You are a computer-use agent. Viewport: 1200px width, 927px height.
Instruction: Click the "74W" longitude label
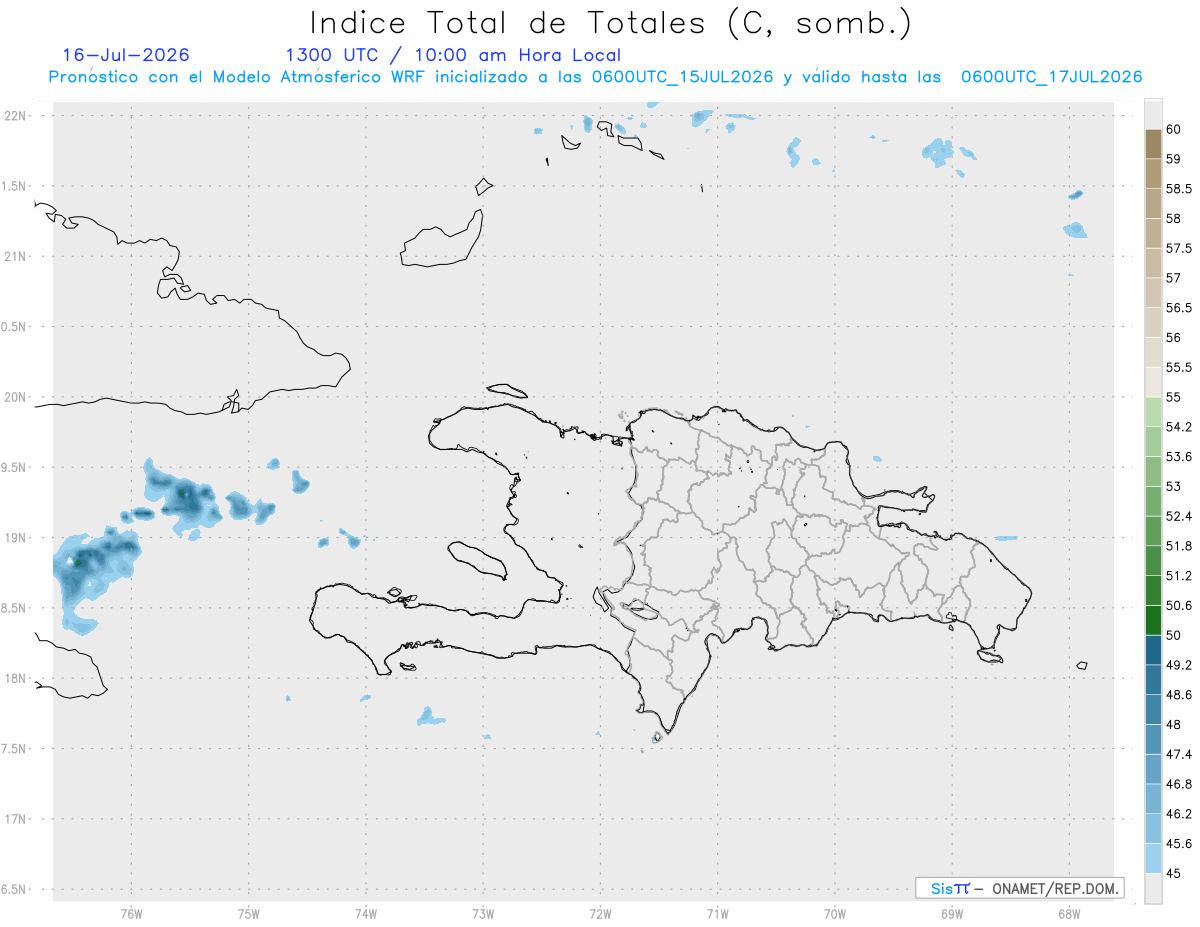tap(366, 913)
